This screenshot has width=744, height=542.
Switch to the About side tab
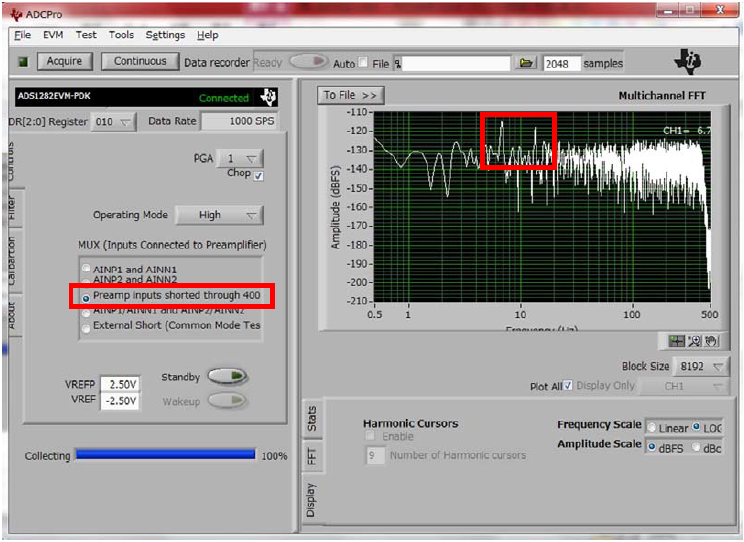click(12, 315)
